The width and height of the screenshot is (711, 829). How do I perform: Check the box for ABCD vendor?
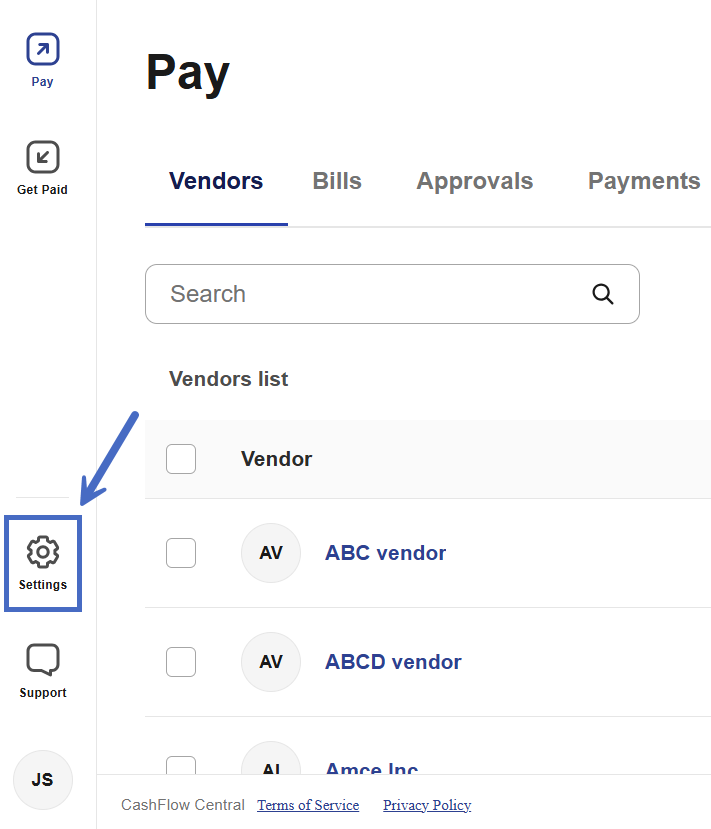click(x=181, y=662)
